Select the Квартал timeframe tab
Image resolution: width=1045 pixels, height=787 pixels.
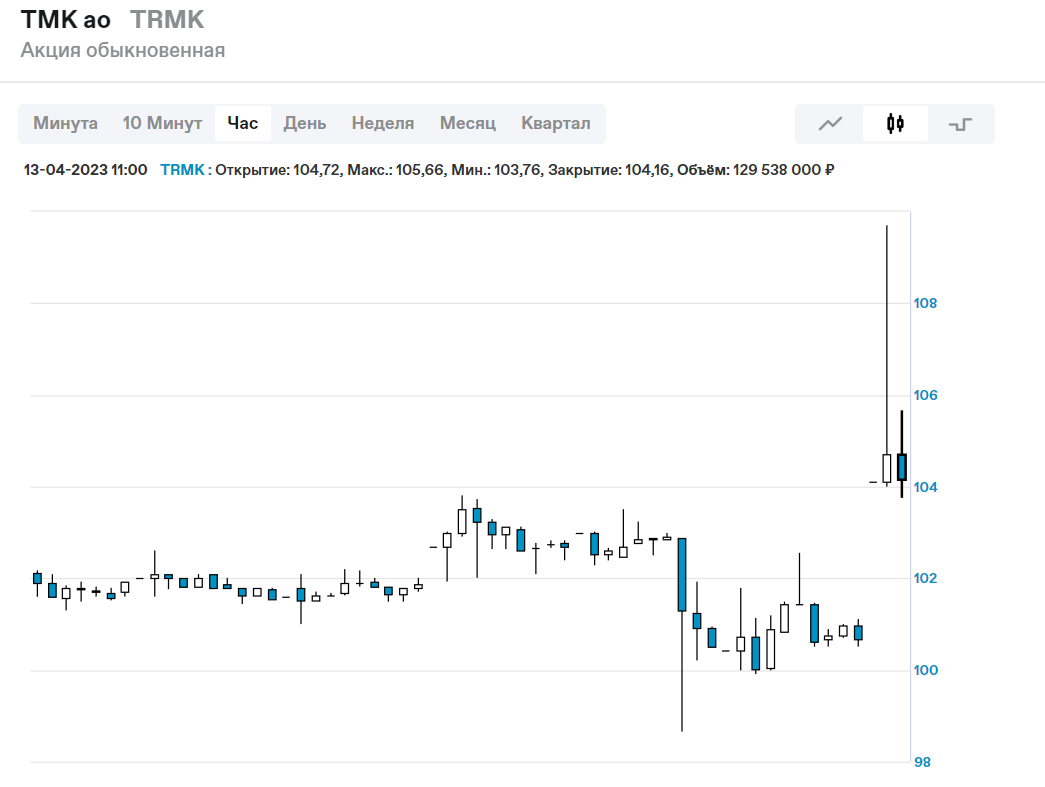point(556,123)
